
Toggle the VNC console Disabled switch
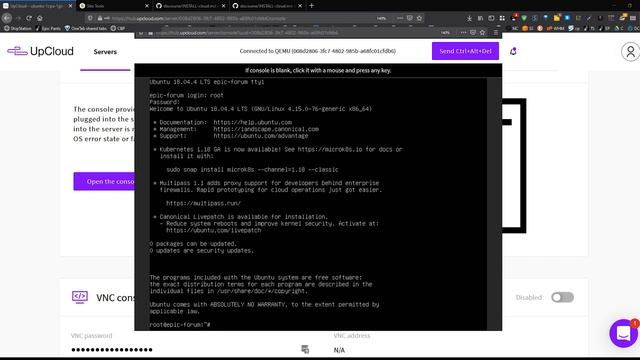[562, 297]
